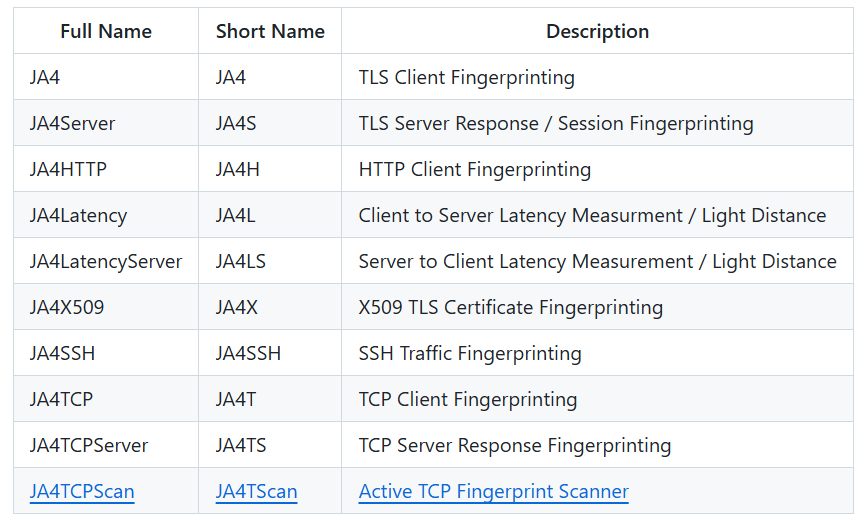Select the Description column header
This screenshot has width=865, height=524.
[x=597, y=31]
